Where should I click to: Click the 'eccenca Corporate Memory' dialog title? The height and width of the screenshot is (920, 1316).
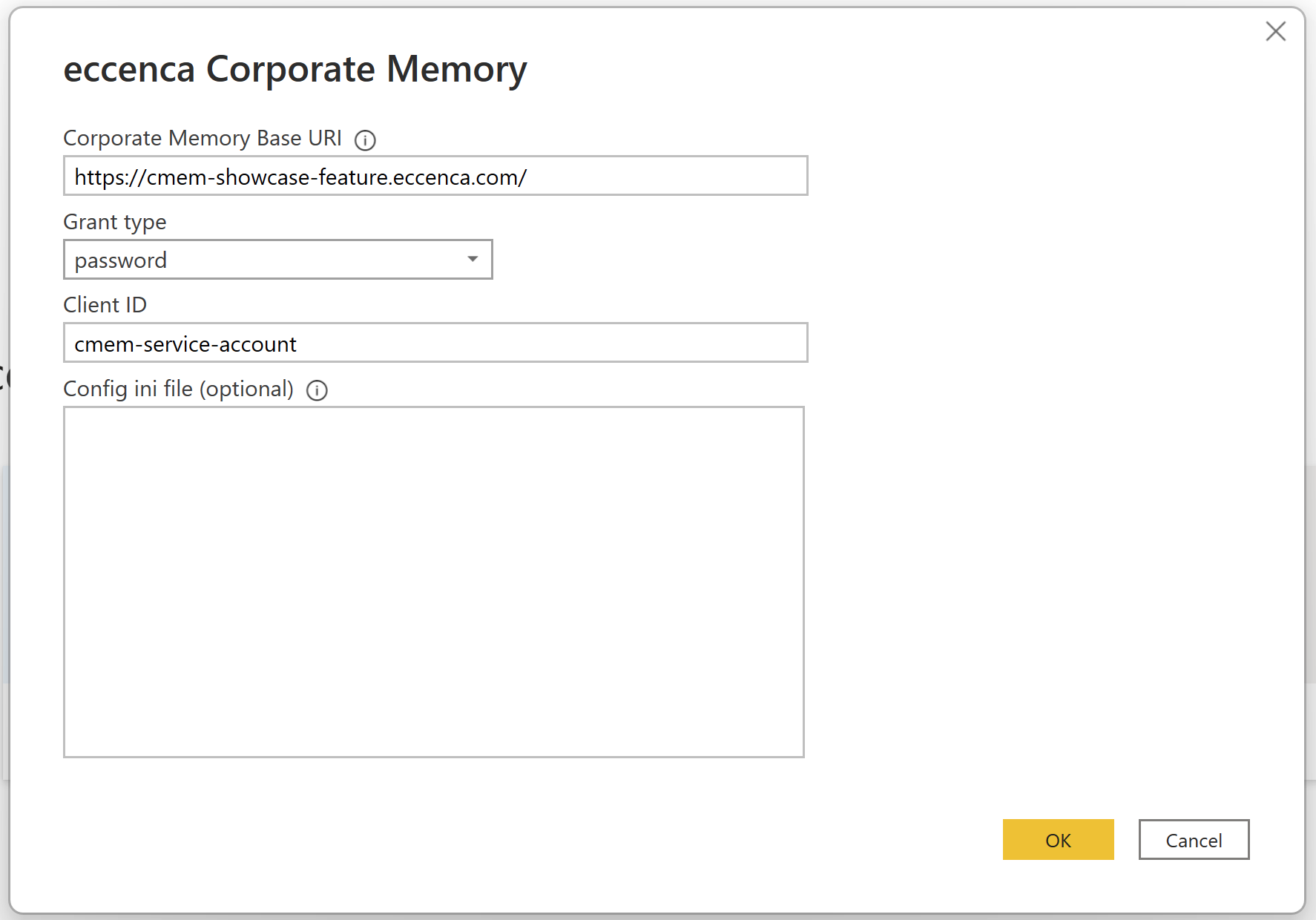295,69
